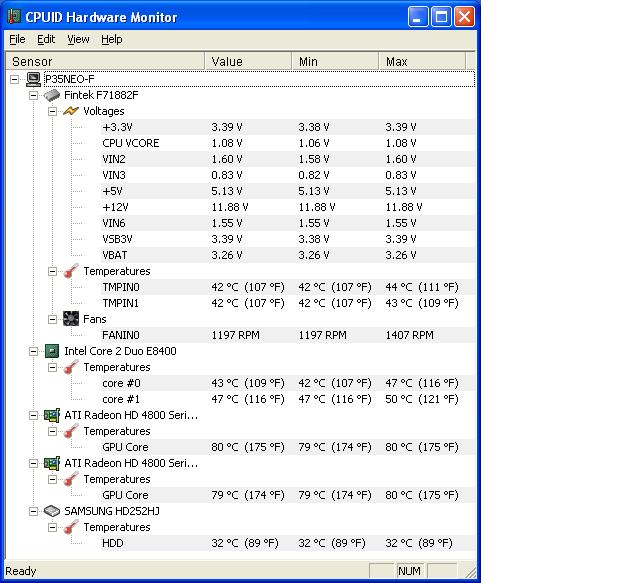Viewport: 640px width, 583px height.
Task: Click the window resize grip corner
Action: tap(470, 572)
